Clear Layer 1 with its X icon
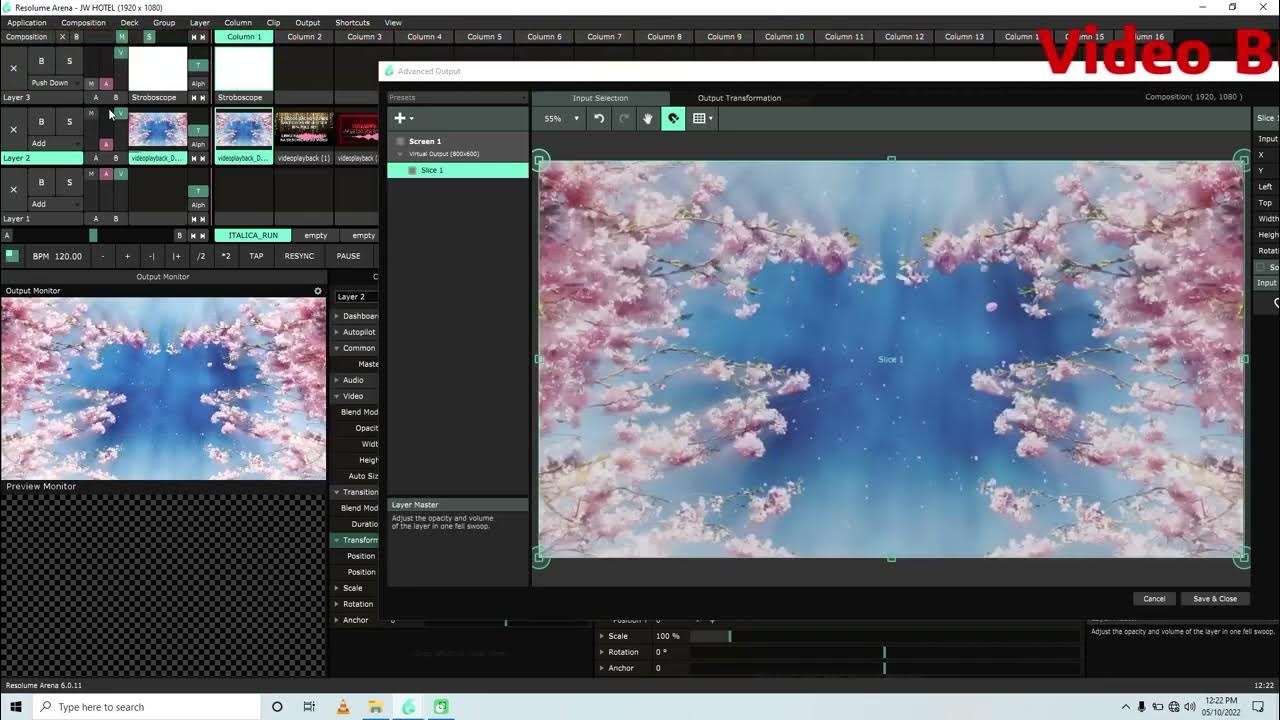Viewport: 1280px width, 720px height. [x=13, y=190]
